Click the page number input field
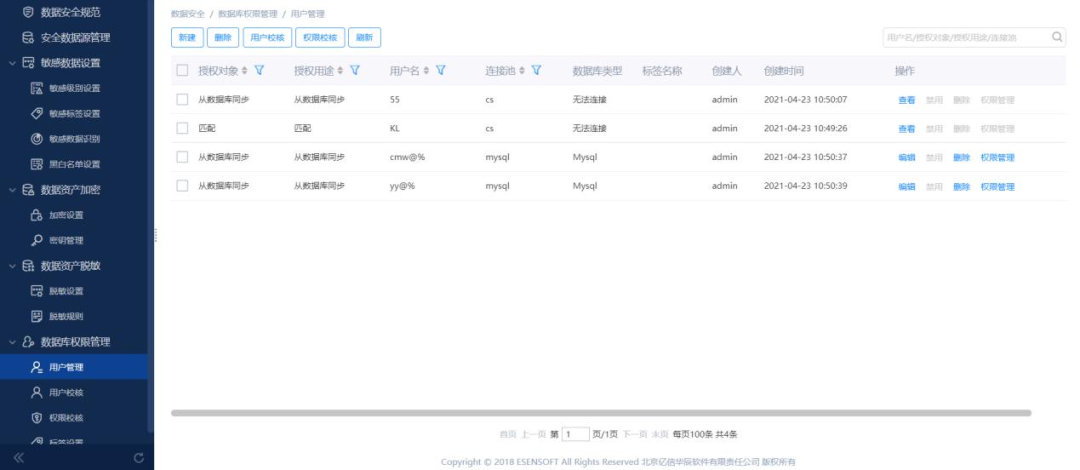 click(575, 434)
